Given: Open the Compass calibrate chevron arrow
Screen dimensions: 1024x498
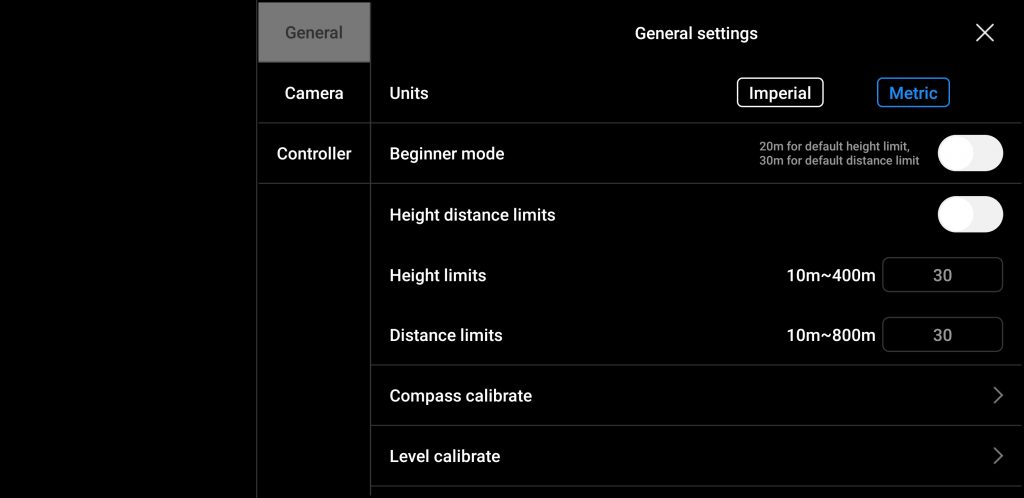Looking at the screenshot, I should pyautogui.click(x=997, y=396).
